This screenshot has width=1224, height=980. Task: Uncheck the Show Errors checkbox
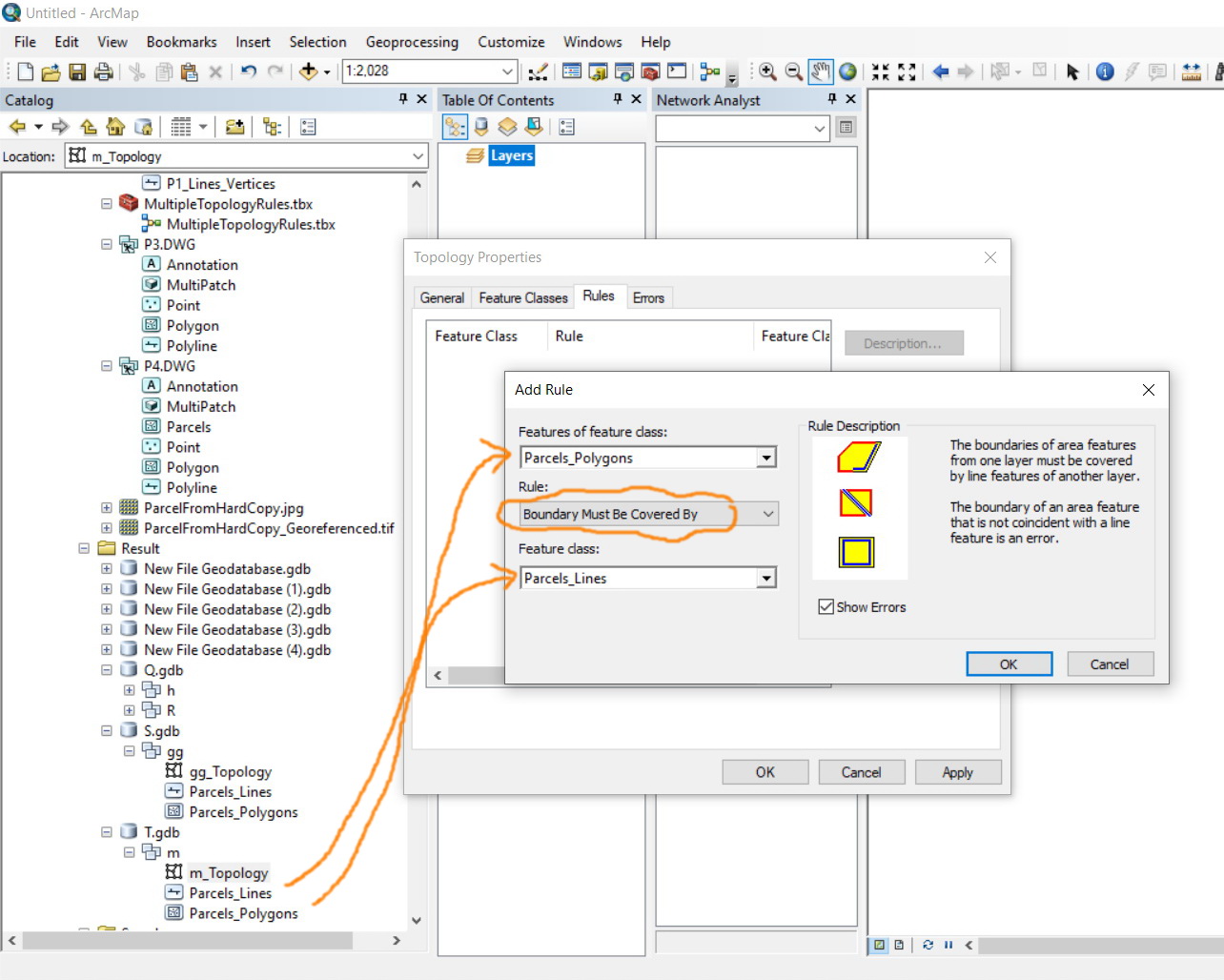coord(826,607)
